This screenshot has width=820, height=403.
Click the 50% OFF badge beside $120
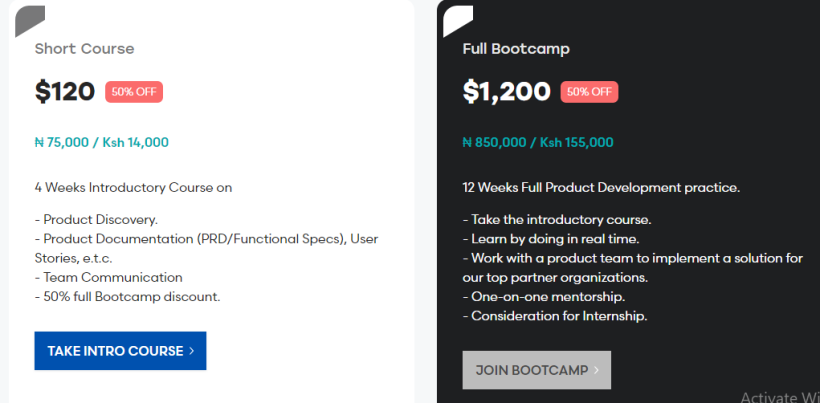point(134,92)
